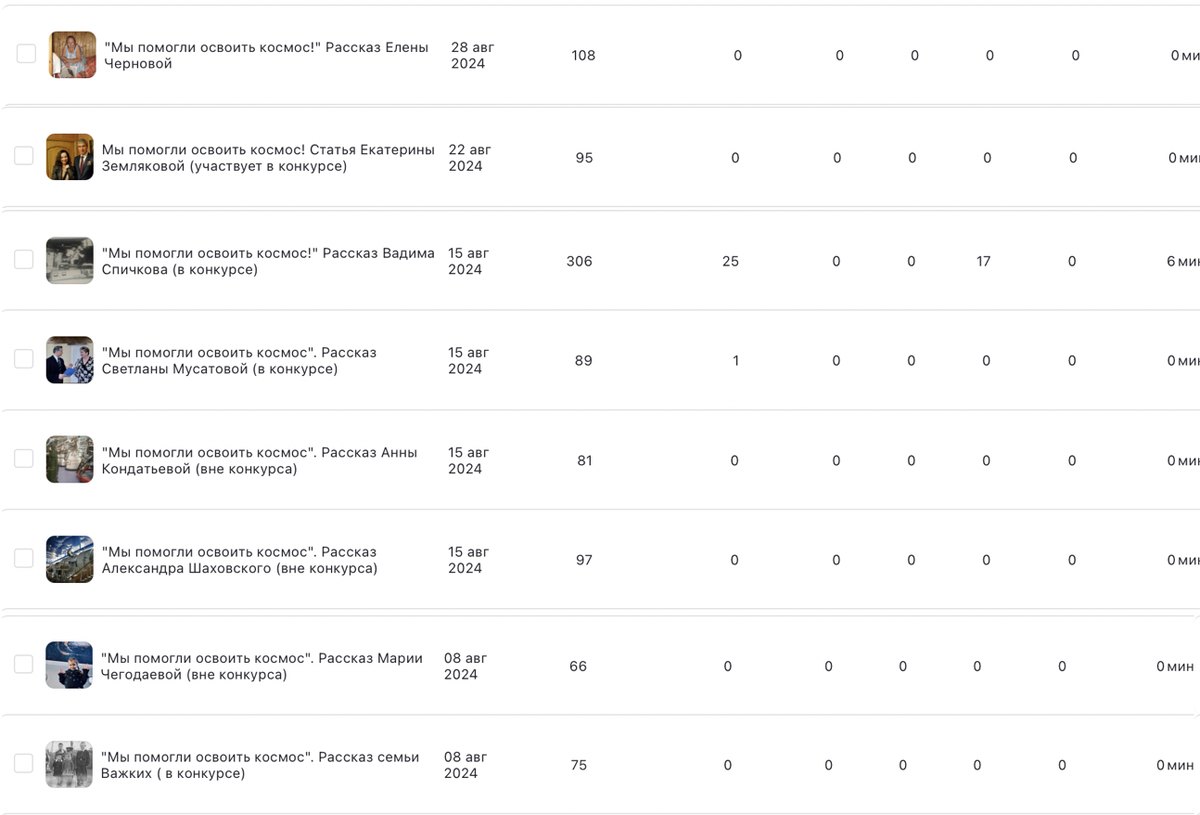Image resolution: width=1200 pixels, height=815 pixels.
Task: Click thumbnail for Екатерины Земляковой article
Action: pos(70,157)
